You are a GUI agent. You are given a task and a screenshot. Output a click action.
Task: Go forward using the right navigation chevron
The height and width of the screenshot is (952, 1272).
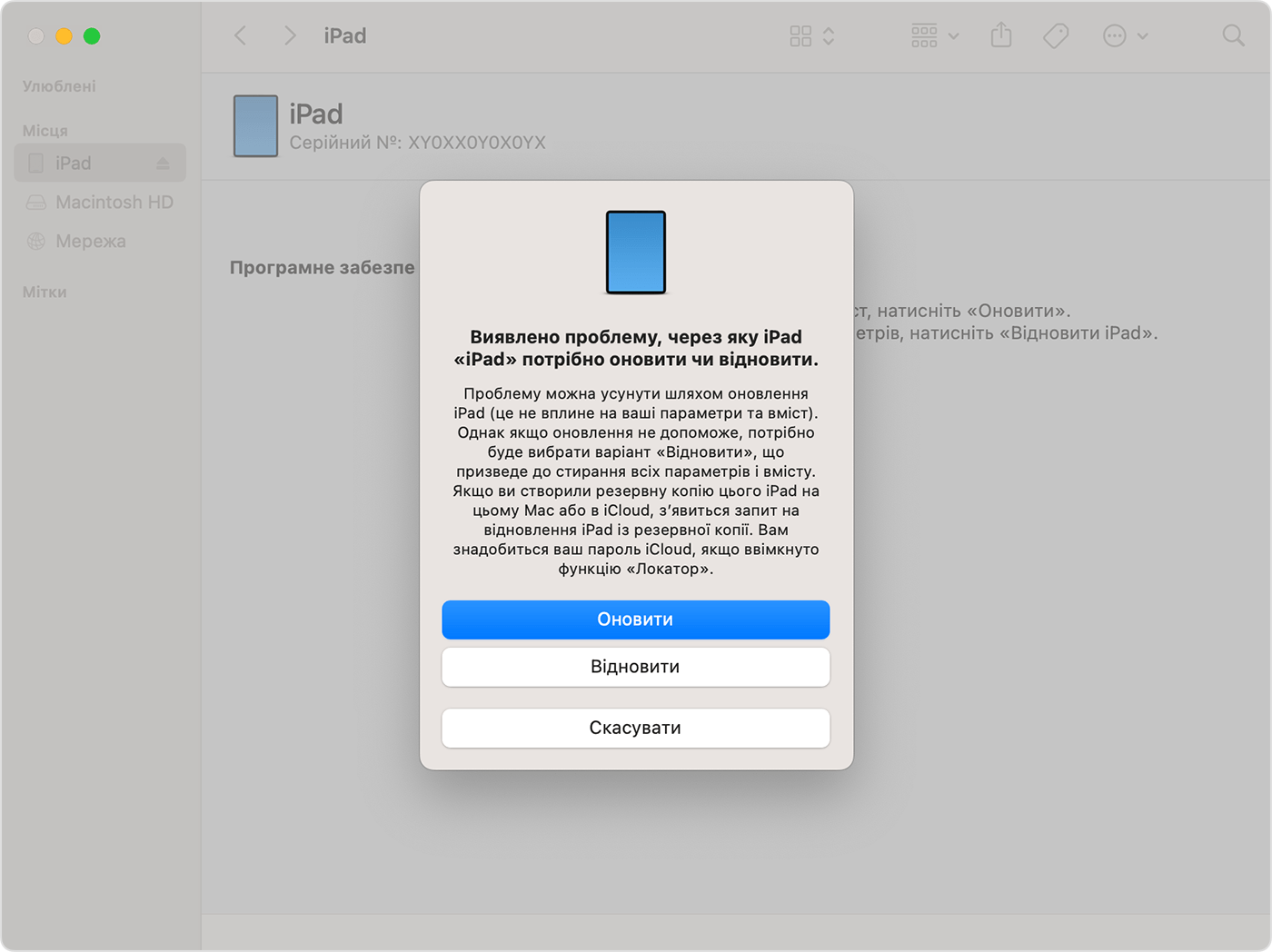tap(288, 35)
